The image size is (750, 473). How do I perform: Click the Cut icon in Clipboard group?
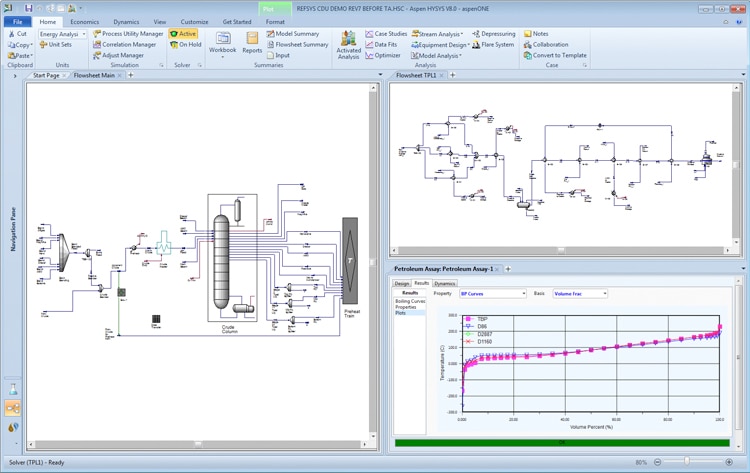tap(17, 34)
